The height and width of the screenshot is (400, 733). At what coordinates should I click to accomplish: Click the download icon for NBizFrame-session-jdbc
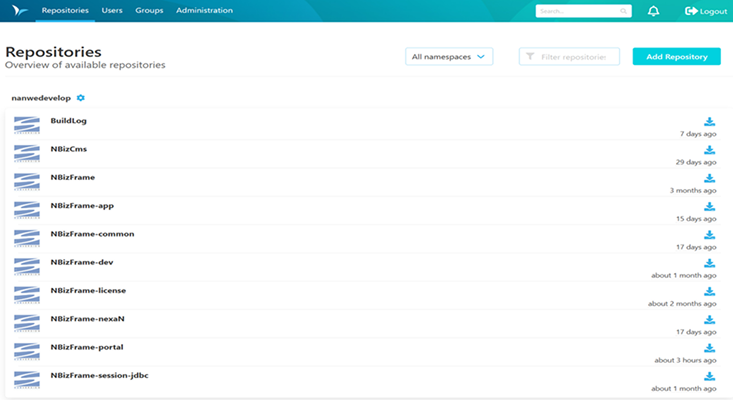click(x=710, y=376)
